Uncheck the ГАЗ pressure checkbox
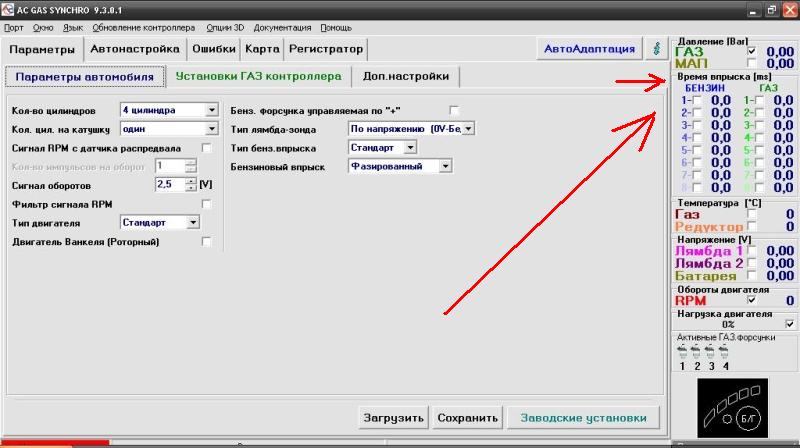The height and width of the screenshot is (448, 800). pyautogui.click(x=752, y=51)
